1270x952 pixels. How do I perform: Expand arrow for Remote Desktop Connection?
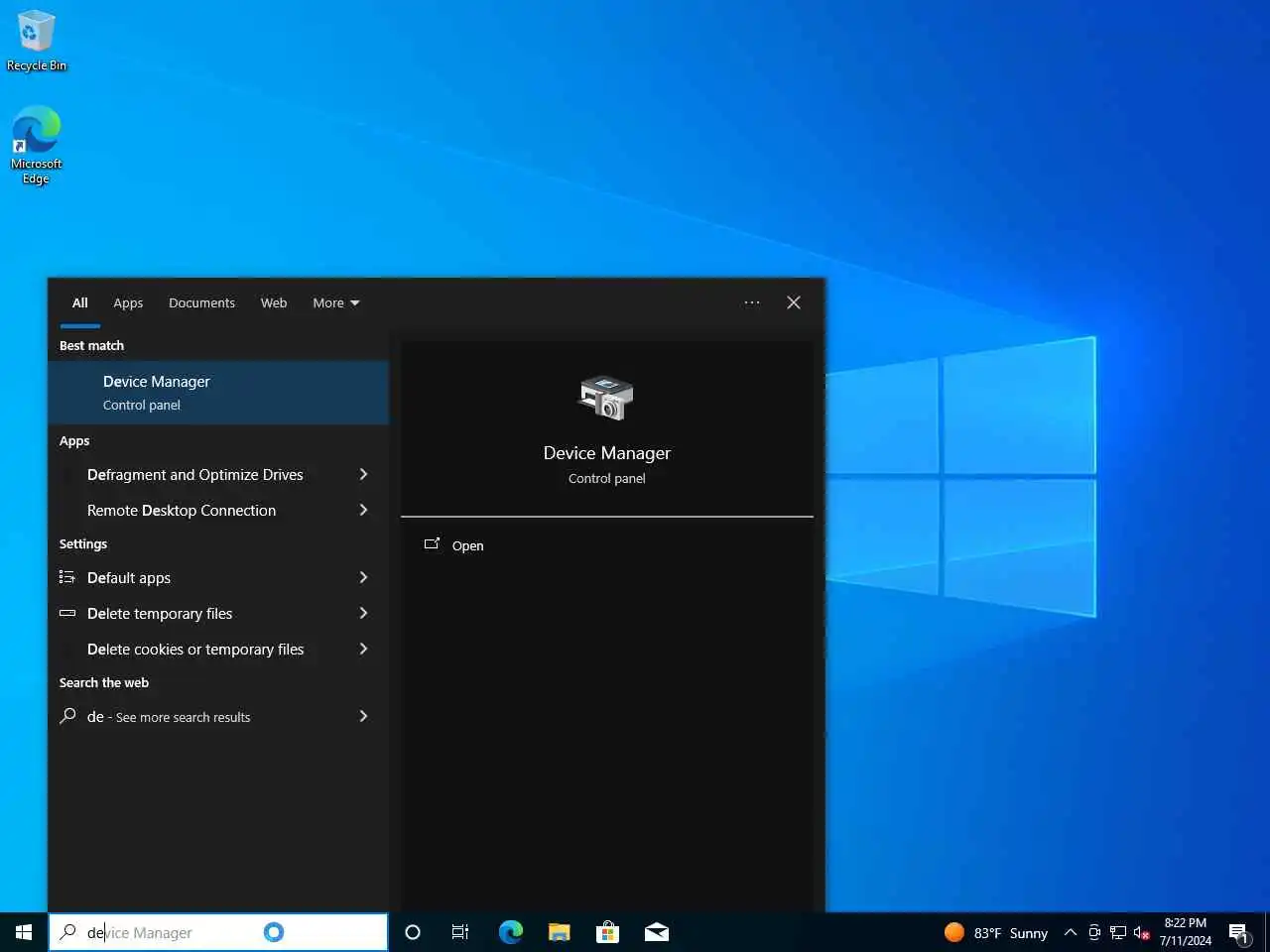pyautogui.click(x=363, y=510)
